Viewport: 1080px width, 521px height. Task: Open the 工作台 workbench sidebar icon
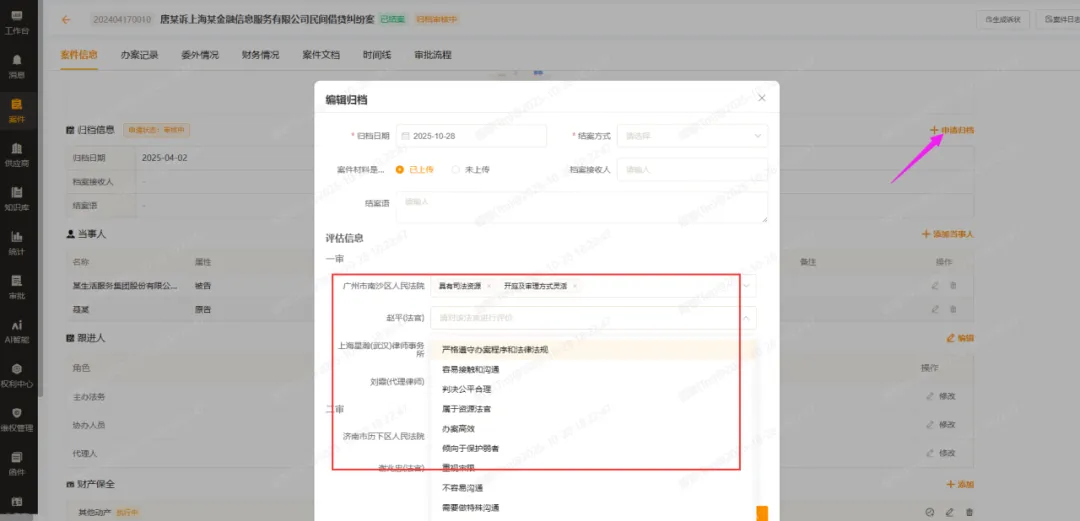tap(17, 21)
